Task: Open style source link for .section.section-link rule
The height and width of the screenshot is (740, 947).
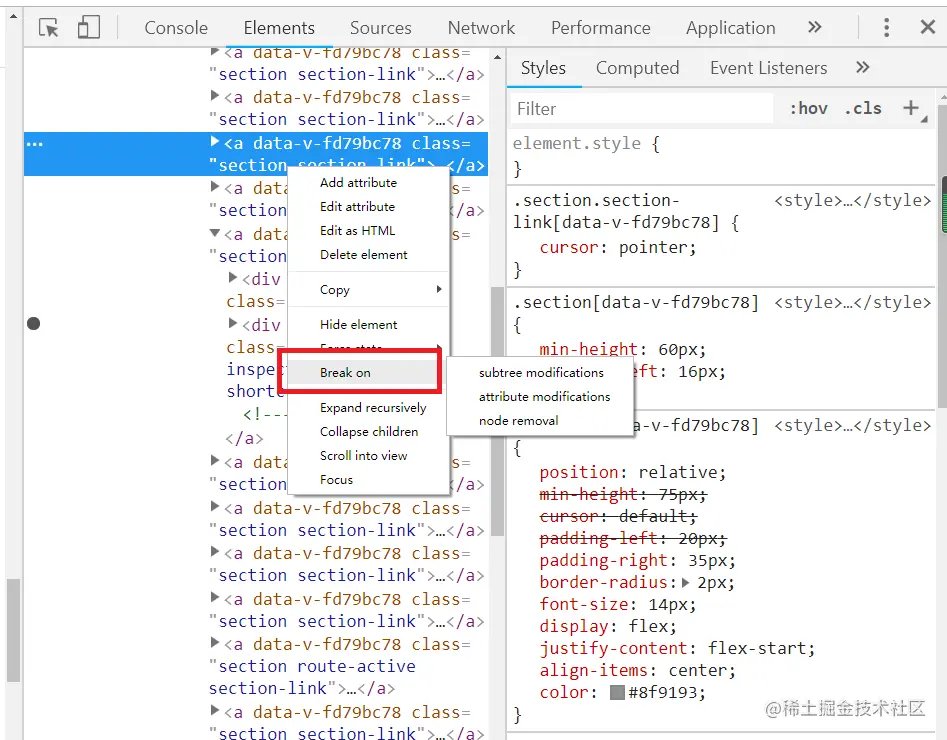Action: click(852, 201)
